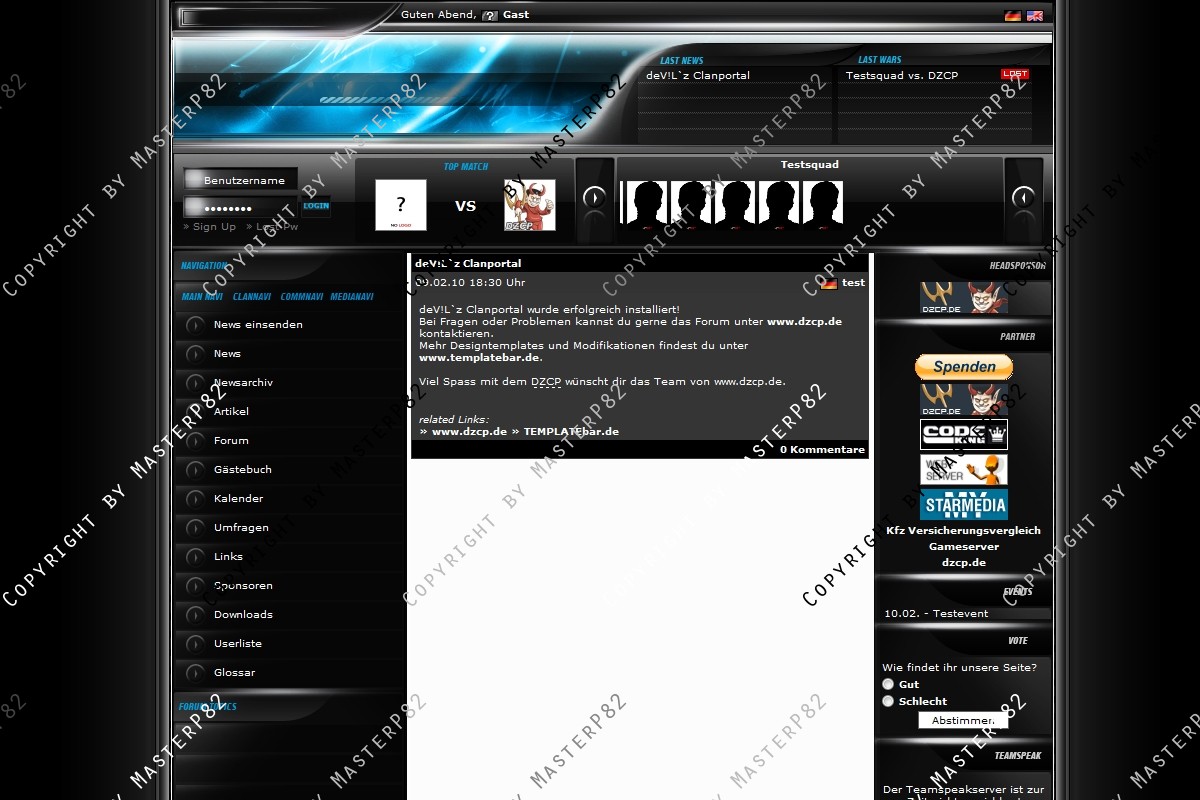Submit the poll with Abstimmen button
The width and height of the screenshot is (1200, 800).
coord(963,720)
